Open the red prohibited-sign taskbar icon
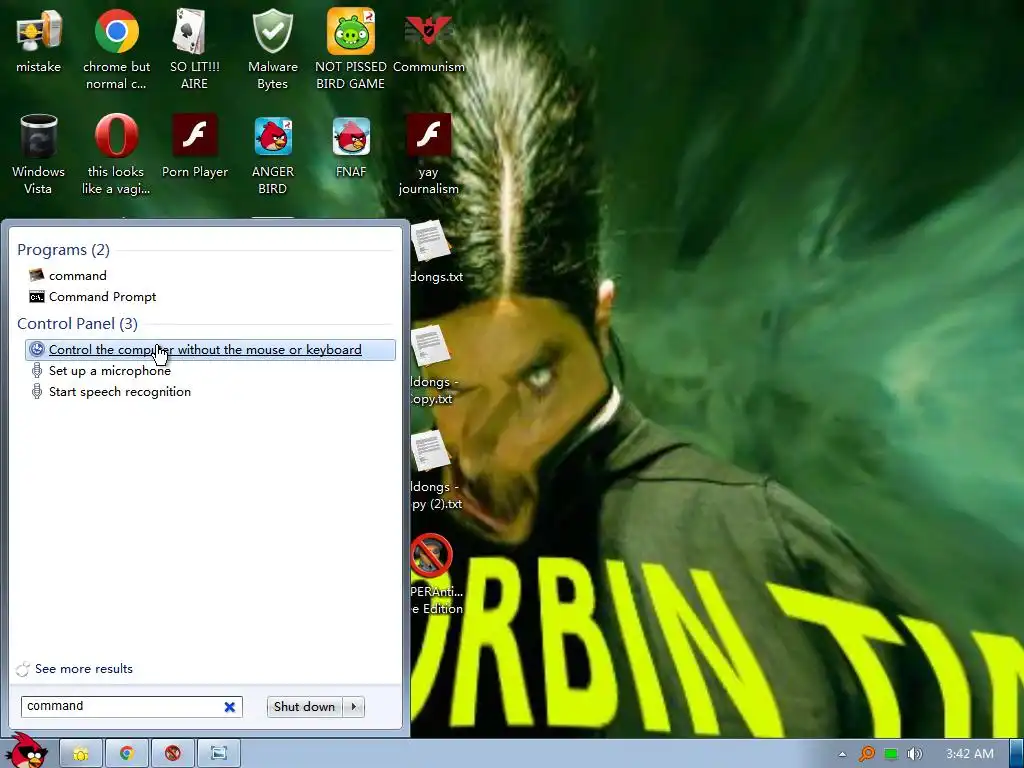Screen dimensions: 1024x768 pos(172,754)
